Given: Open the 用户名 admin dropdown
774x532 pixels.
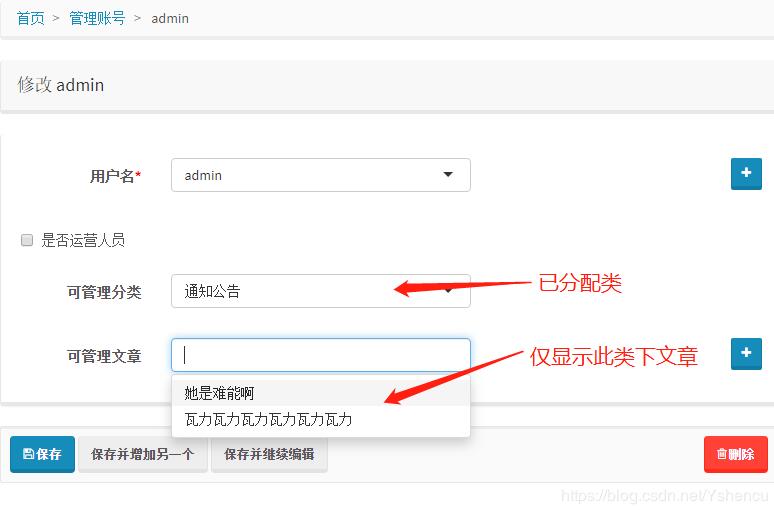Looking at the screenshot, I should tap(321, 175).
